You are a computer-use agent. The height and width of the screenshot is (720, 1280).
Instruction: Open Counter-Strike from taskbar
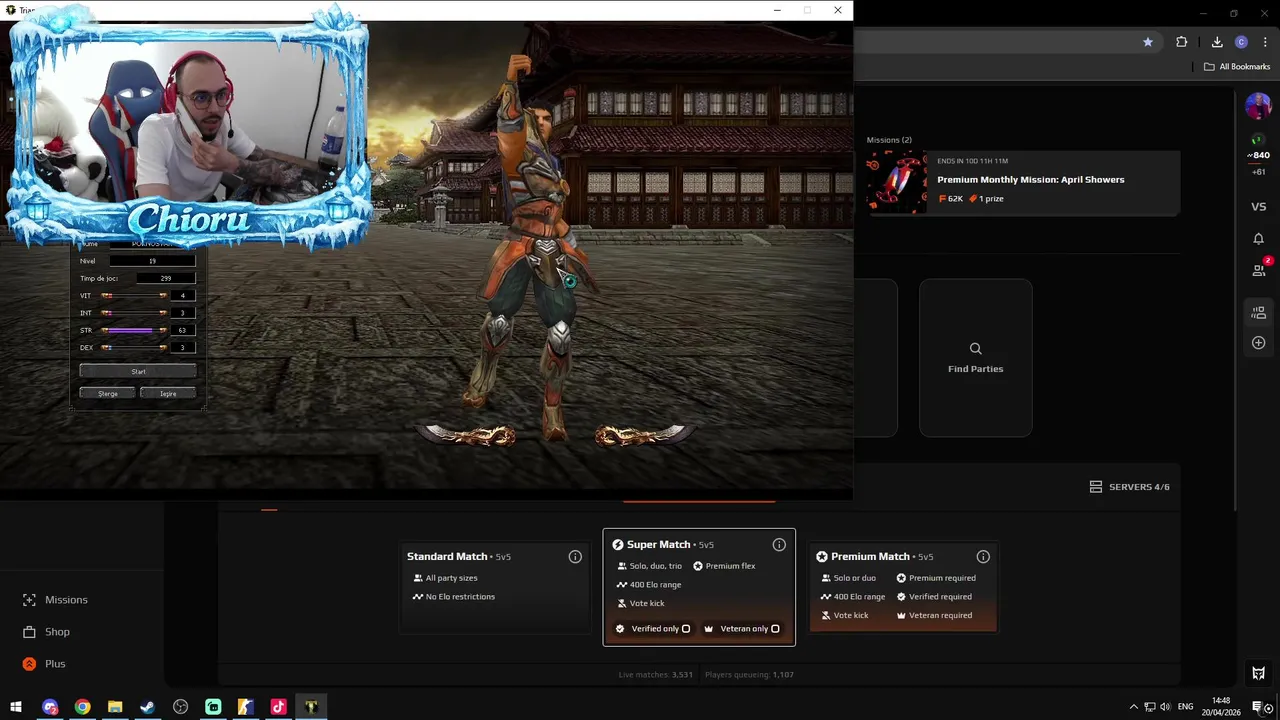pyautogui.click(x=245, y=707)
